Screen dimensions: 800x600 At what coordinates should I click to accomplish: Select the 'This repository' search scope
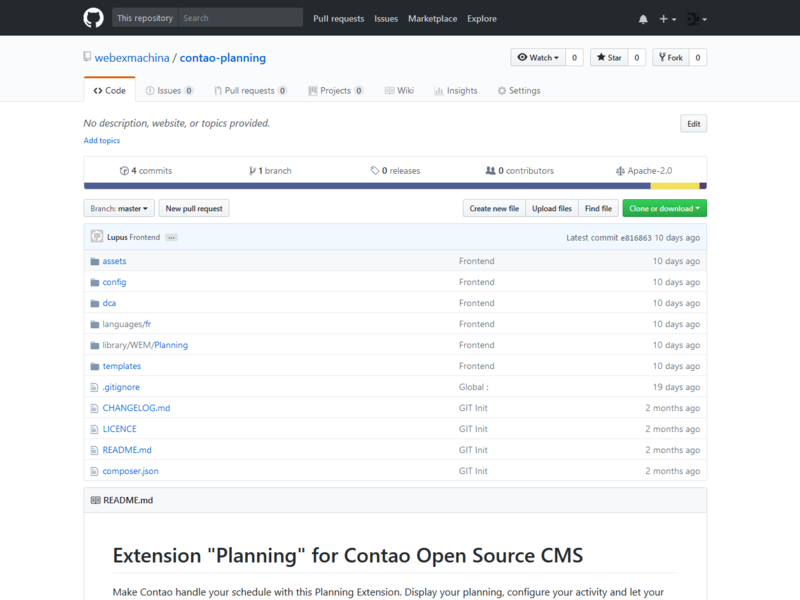[x=145, y=18]
